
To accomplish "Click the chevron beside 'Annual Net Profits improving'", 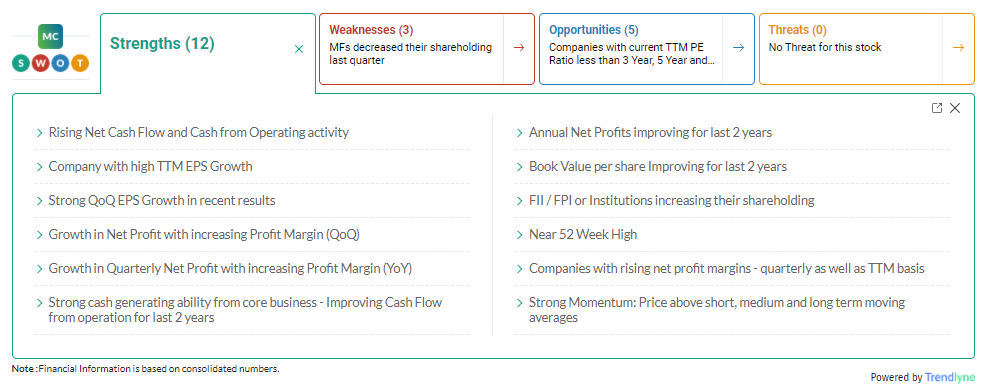I will (x=520, y=133).
